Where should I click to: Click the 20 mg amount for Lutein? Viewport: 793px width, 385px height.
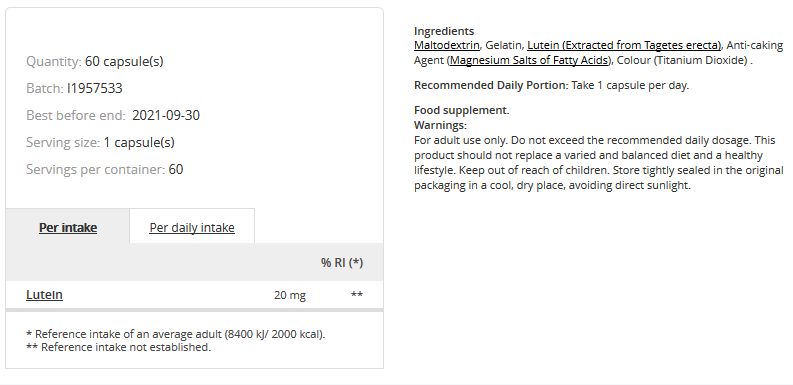pos(290,295)
